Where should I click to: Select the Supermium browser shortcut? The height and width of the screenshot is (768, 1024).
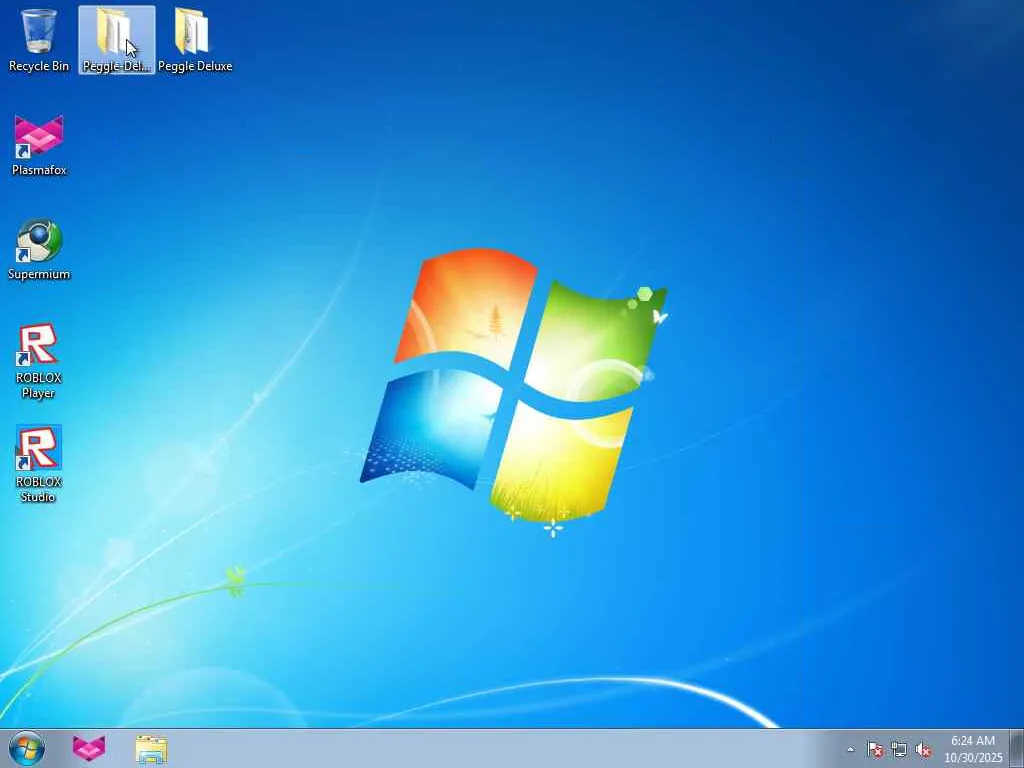pyautogui.click(x=39, y=249)
